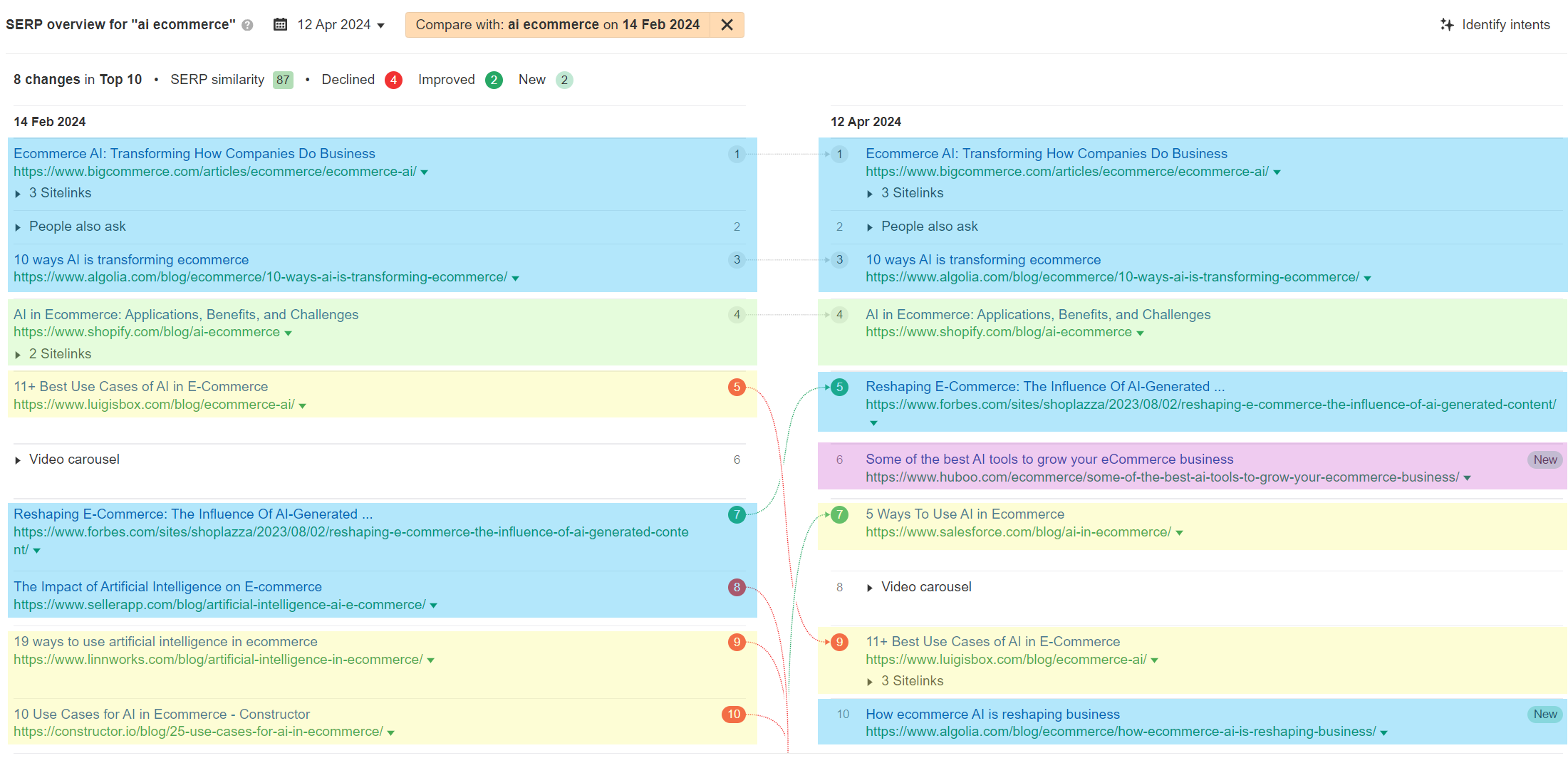This screenshot has width=1568, height=763.
Task: Click the green Improved 2 badge
Action: (x=494, y=80)
